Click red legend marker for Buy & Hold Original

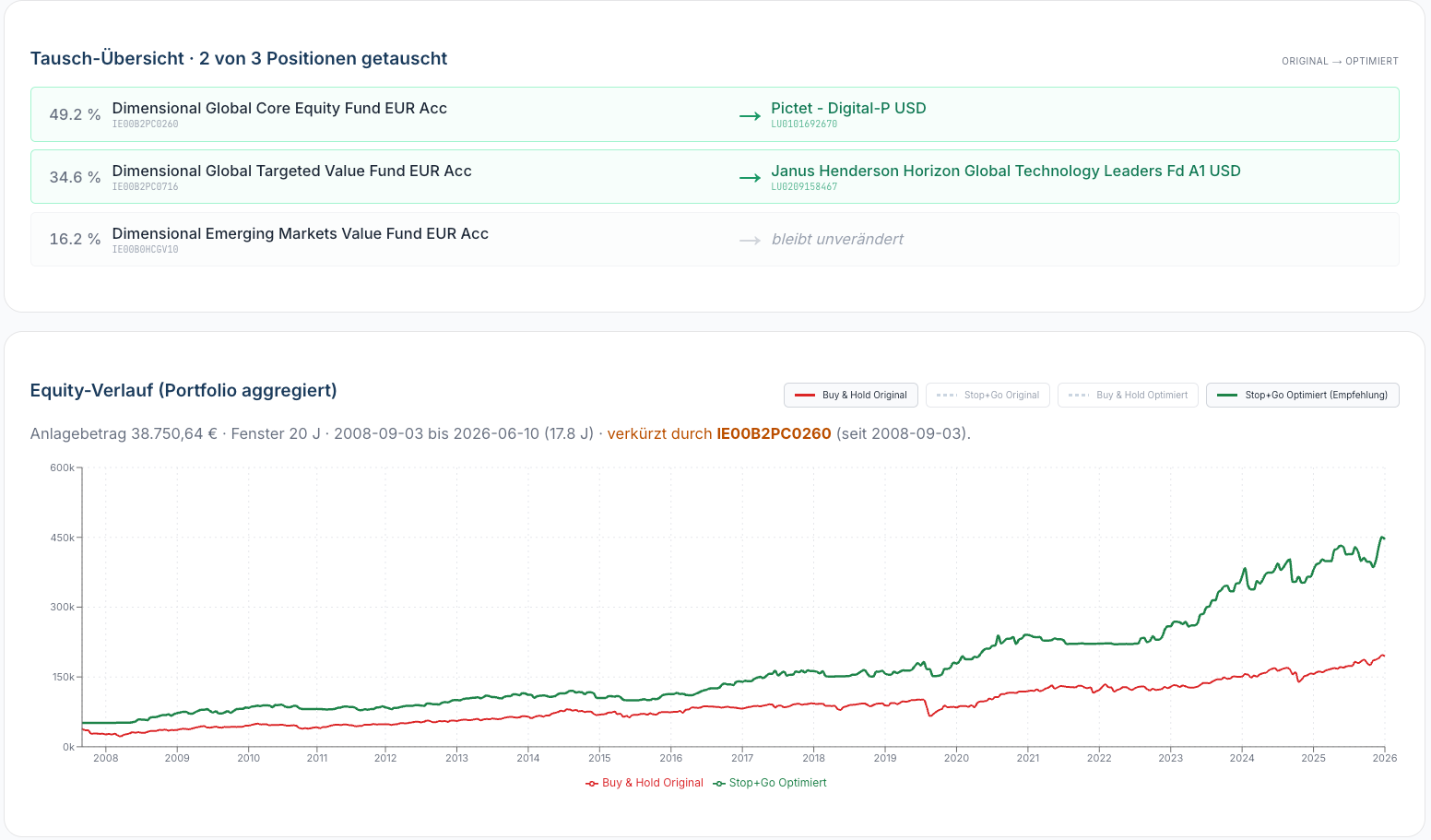pyautogui.click(x=592, y=783)
